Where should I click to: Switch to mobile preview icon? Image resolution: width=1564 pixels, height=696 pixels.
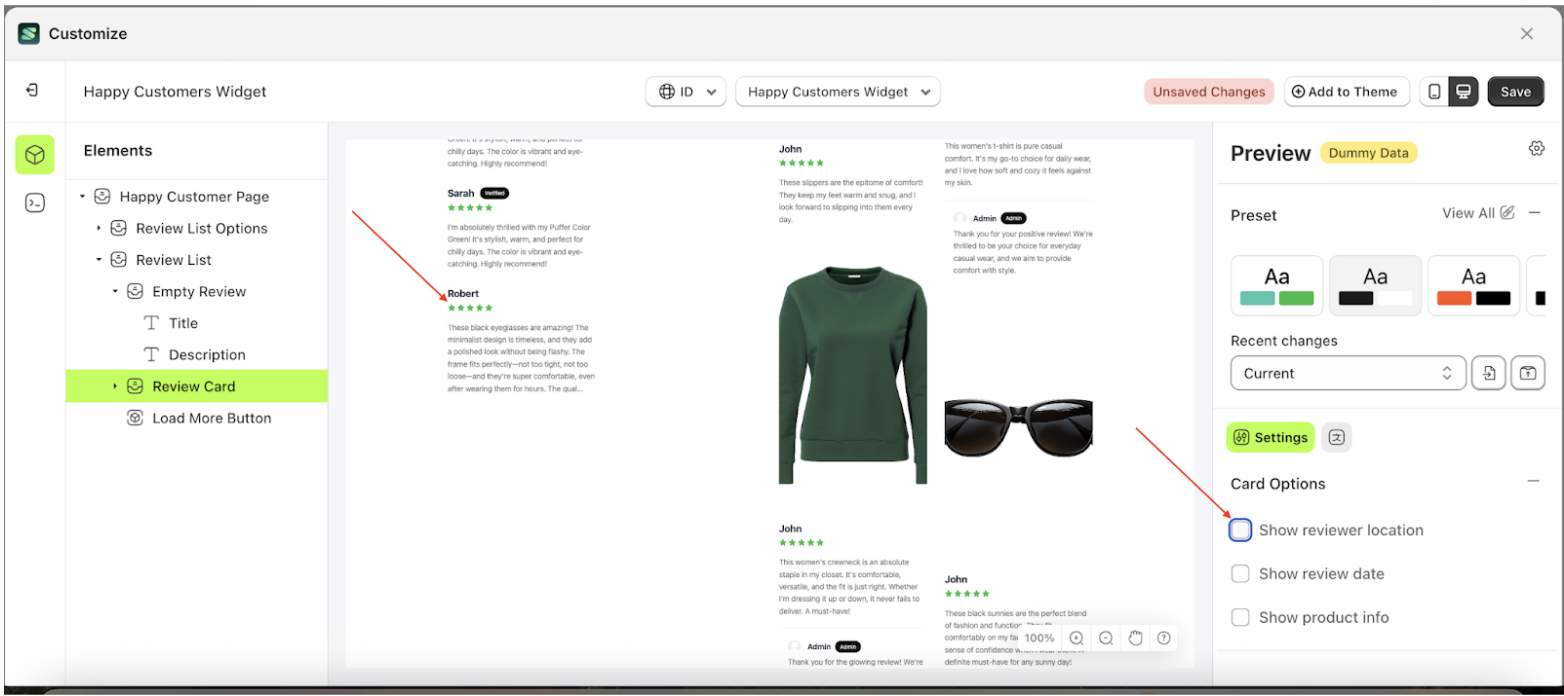(1434, 92)
